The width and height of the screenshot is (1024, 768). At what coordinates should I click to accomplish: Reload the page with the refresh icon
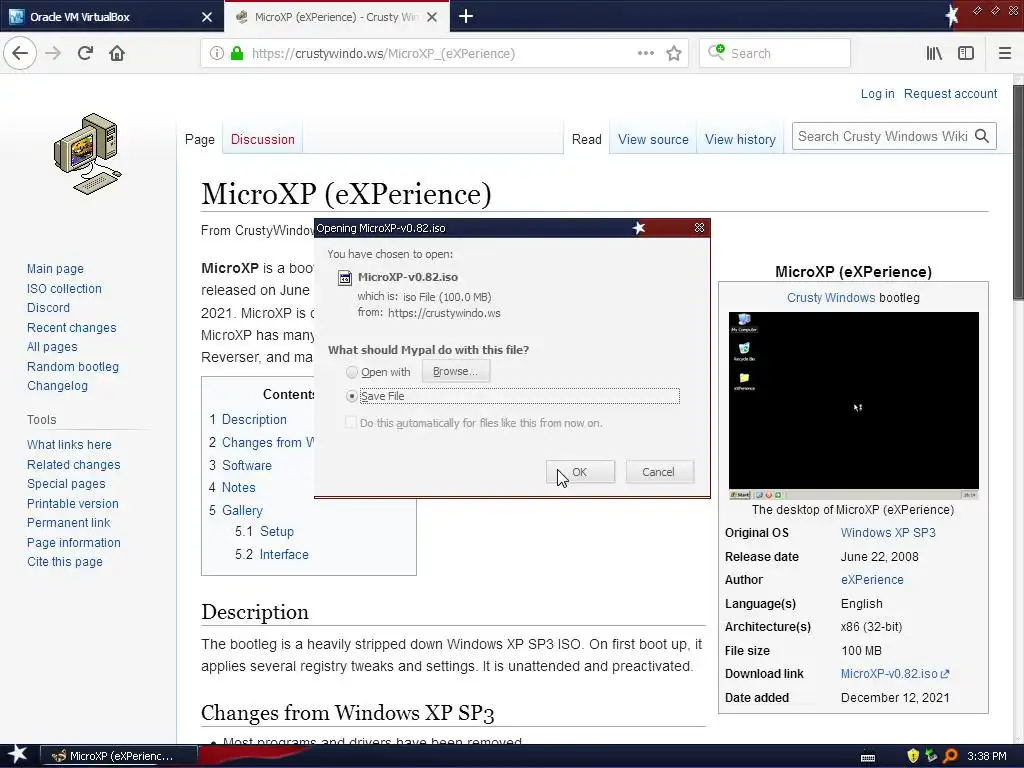pyautogui.click(x=85, y=53)
